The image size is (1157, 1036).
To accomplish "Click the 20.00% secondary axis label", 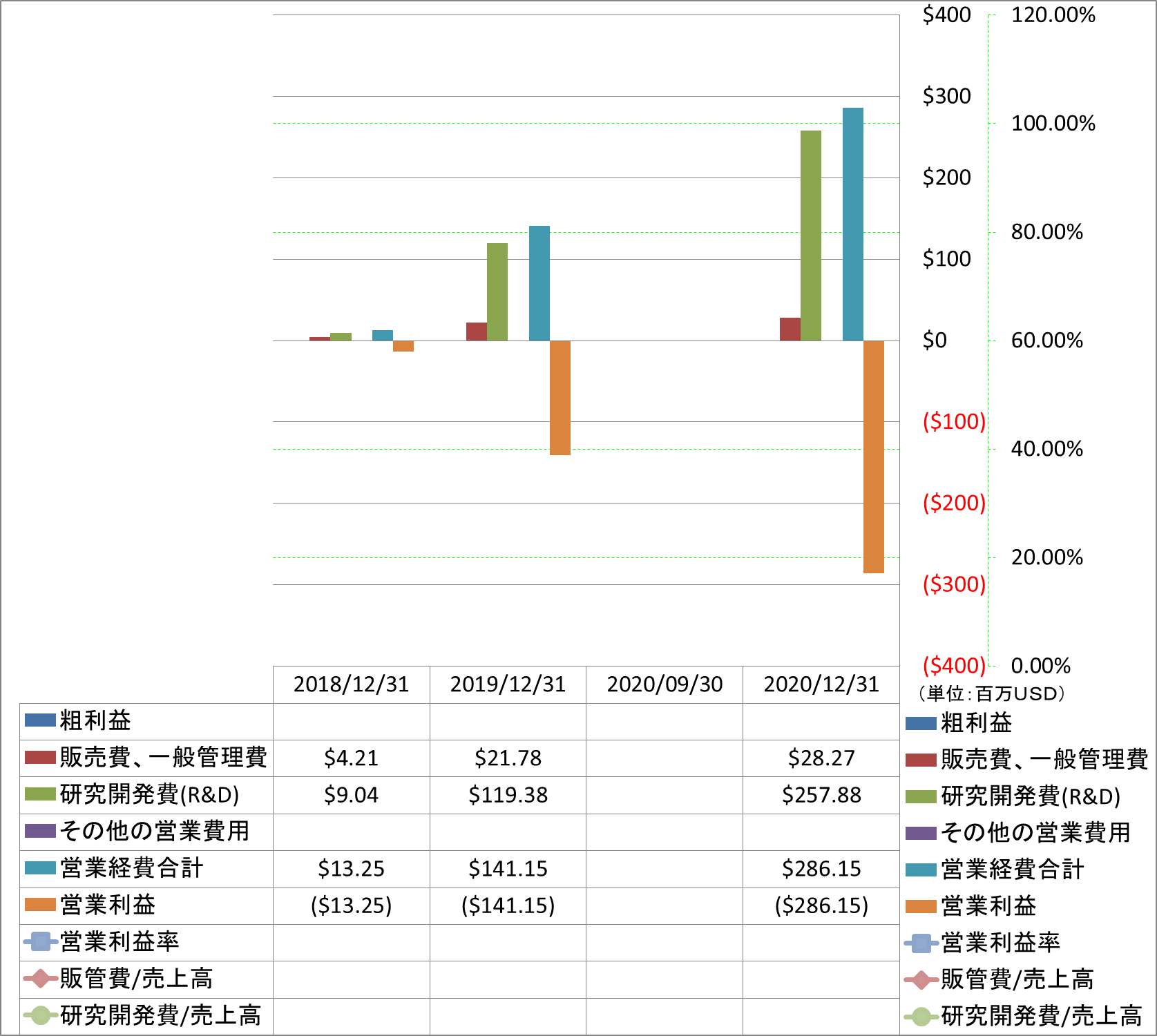I will coord(1047,557).
